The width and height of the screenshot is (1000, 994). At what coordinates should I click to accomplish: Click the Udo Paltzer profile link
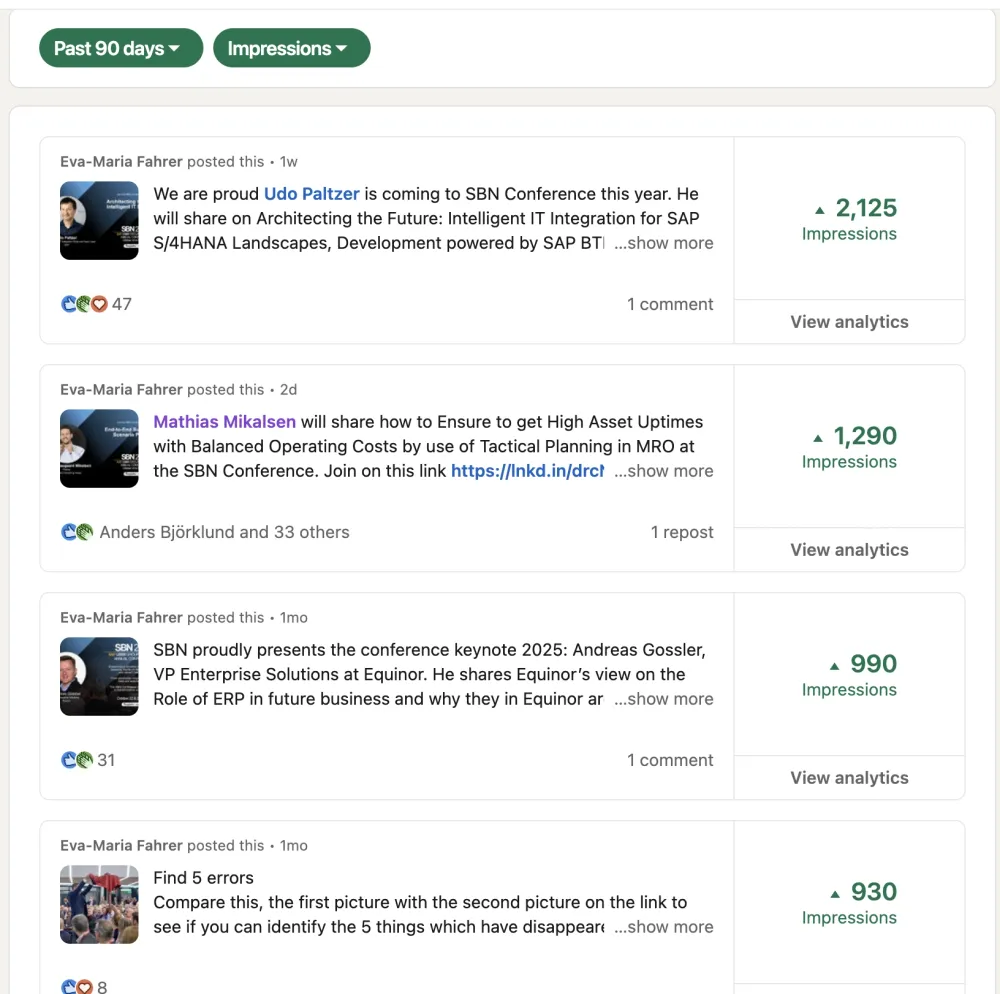(311, 194)
